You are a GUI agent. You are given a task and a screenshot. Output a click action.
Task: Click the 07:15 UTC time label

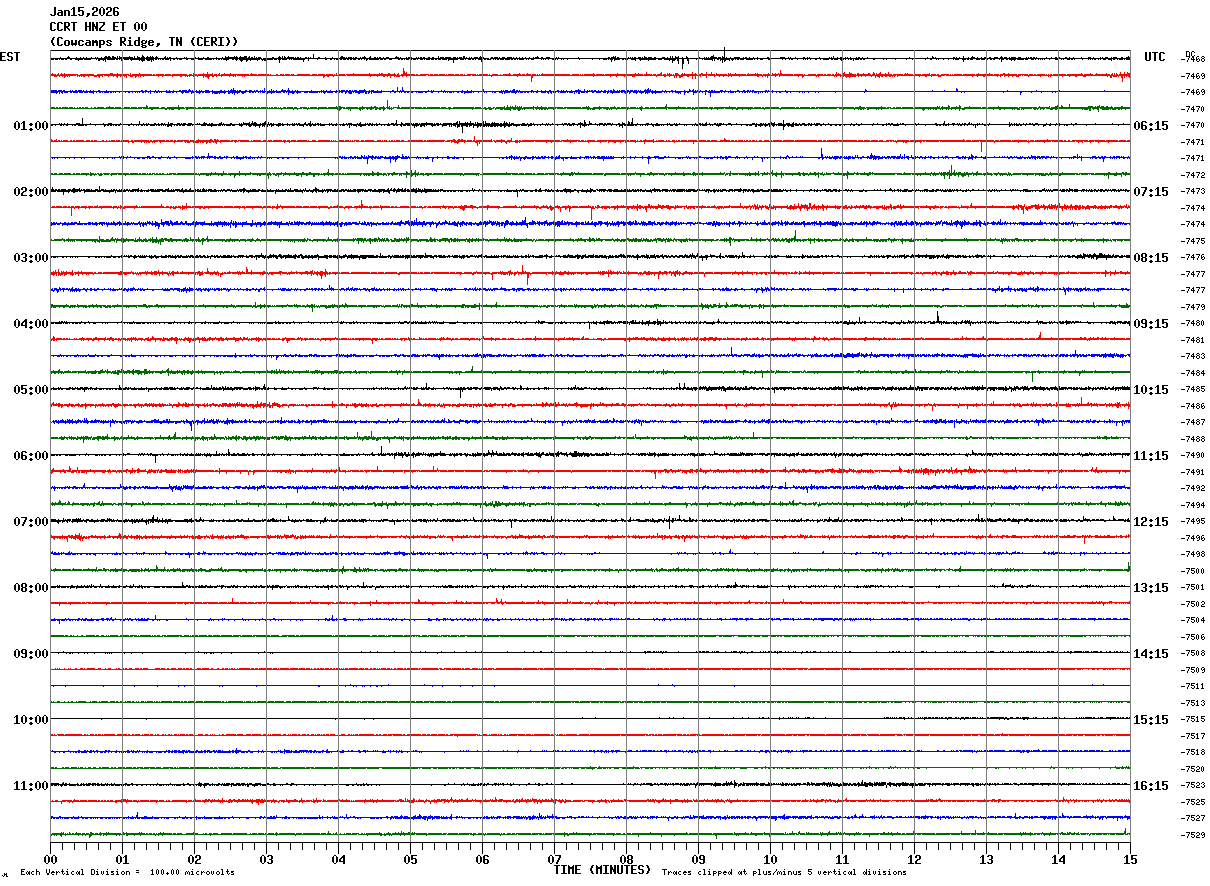coord(1151,192)
